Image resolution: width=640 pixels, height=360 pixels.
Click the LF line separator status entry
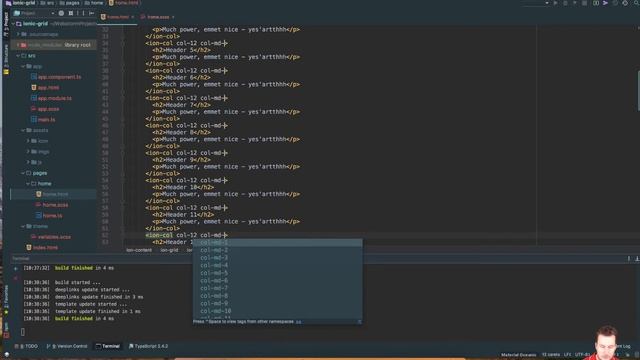coord(567,355)
